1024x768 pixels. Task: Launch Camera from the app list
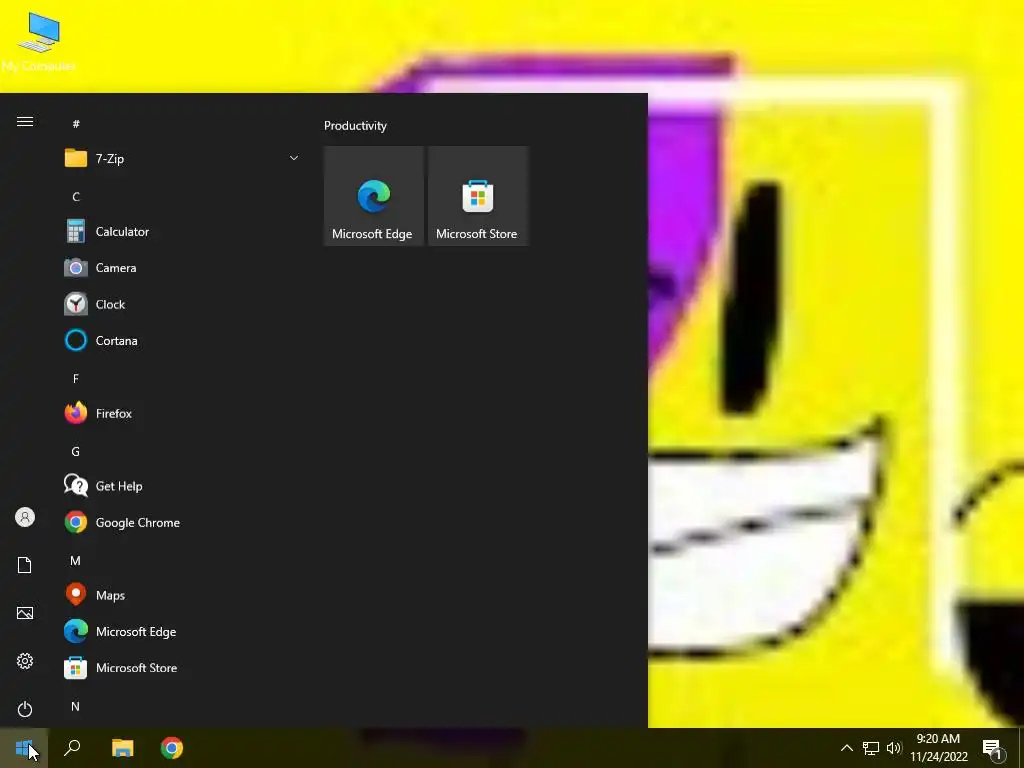pyautogui.click(x=182, y=268)
